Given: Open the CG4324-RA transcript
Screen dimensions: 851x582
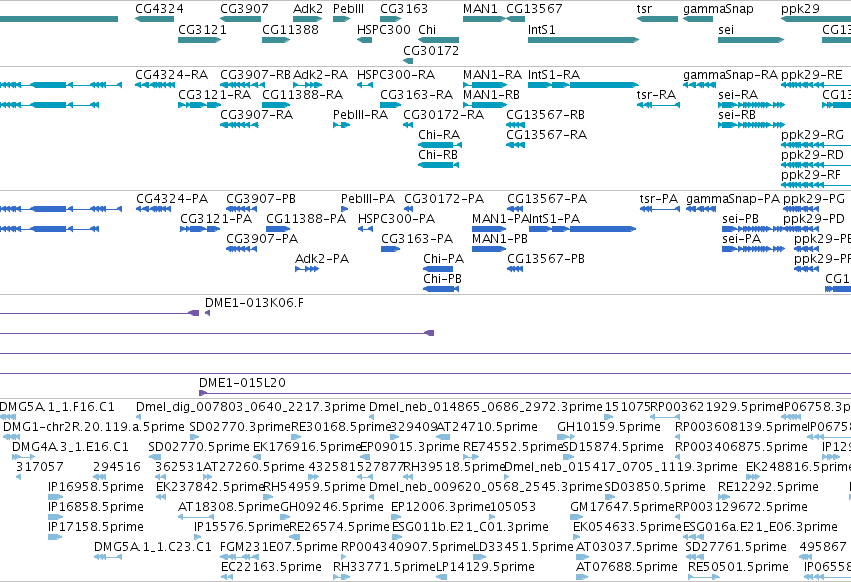Looking at the screenshot, I should pyautogui.click(x=156, y=85).
